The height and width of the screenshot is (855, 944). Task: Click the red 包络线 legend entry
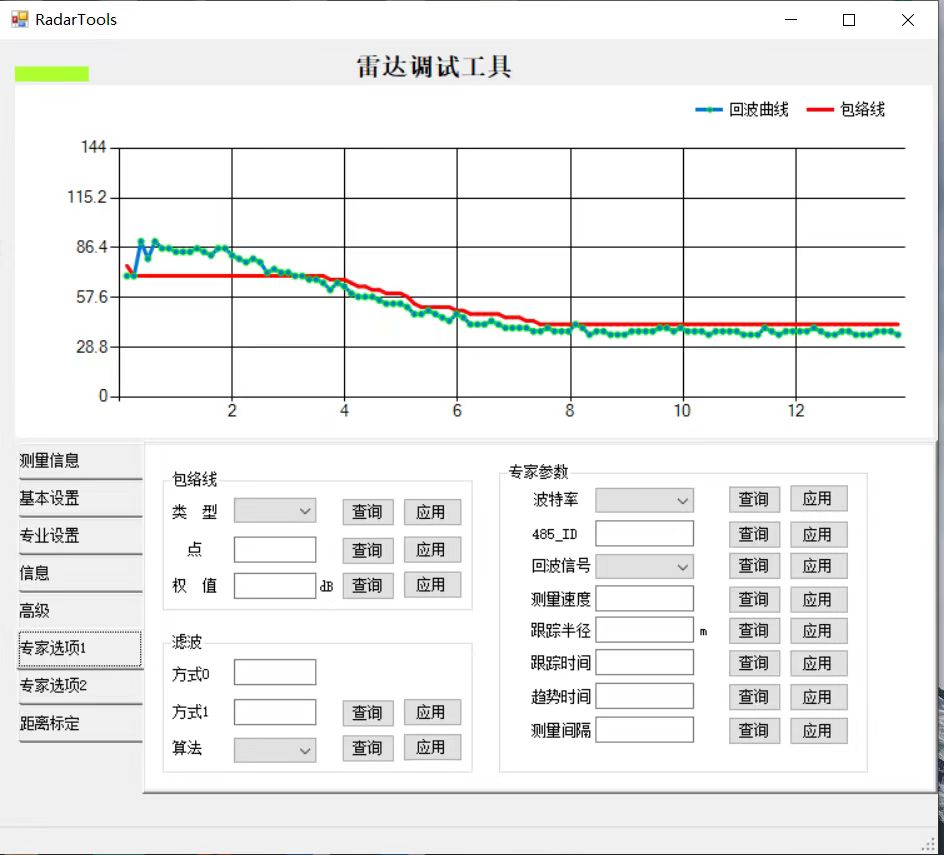[x=846, y=110]
